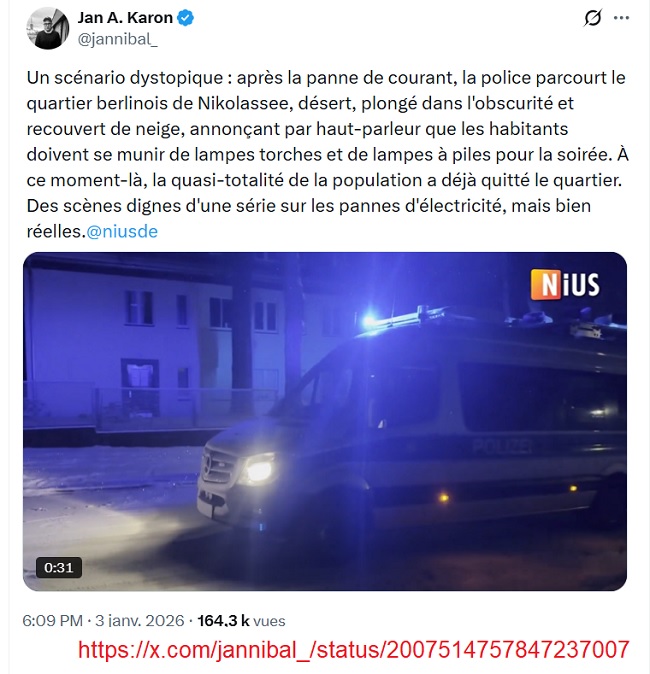Click the POLIZEI lettering on the van

(x=502, y=446)
